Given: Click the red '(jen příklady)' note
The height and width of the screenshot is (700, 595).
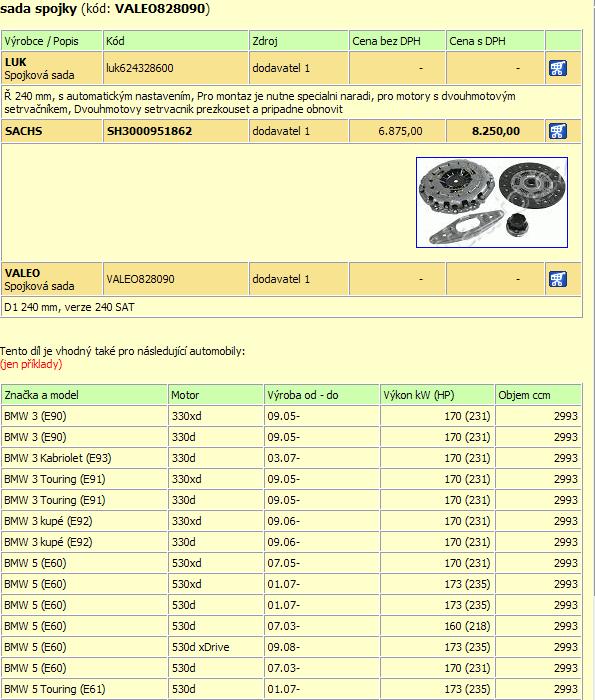Looking at the screenshot, I should tap(31, 364).
